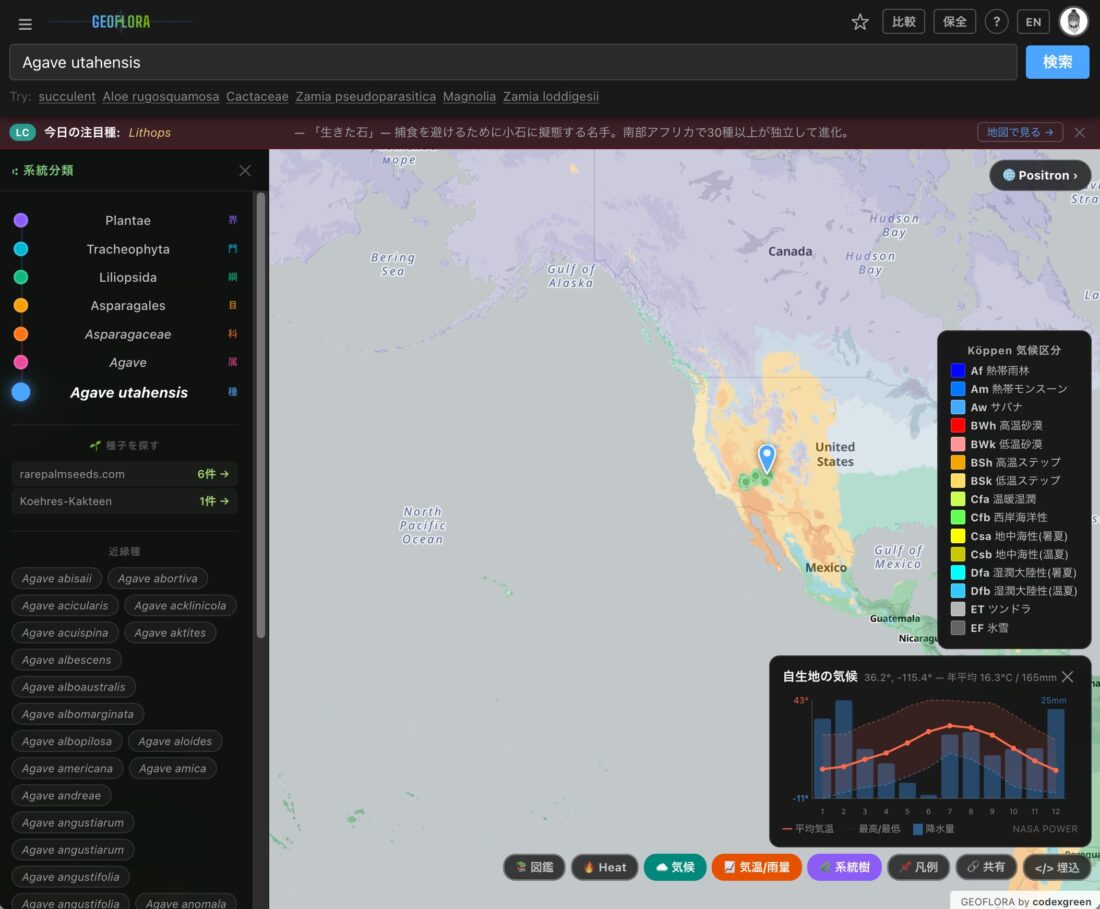1100x909 pixels.
Task: Click the blue map location pin
Action: [x=767, y=457]
